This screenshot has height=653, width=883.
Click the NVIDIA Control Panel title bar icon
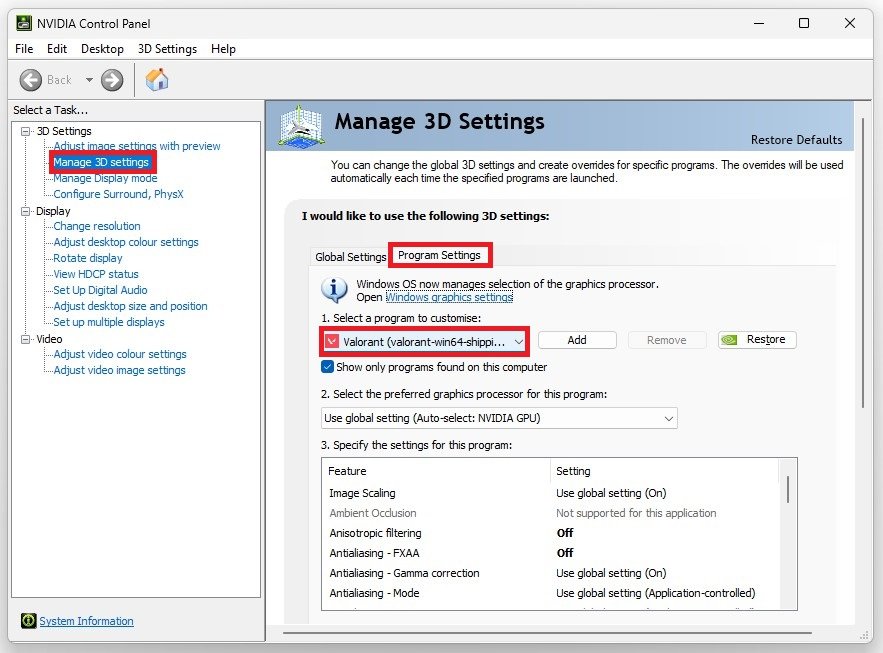tap(22, 23)
